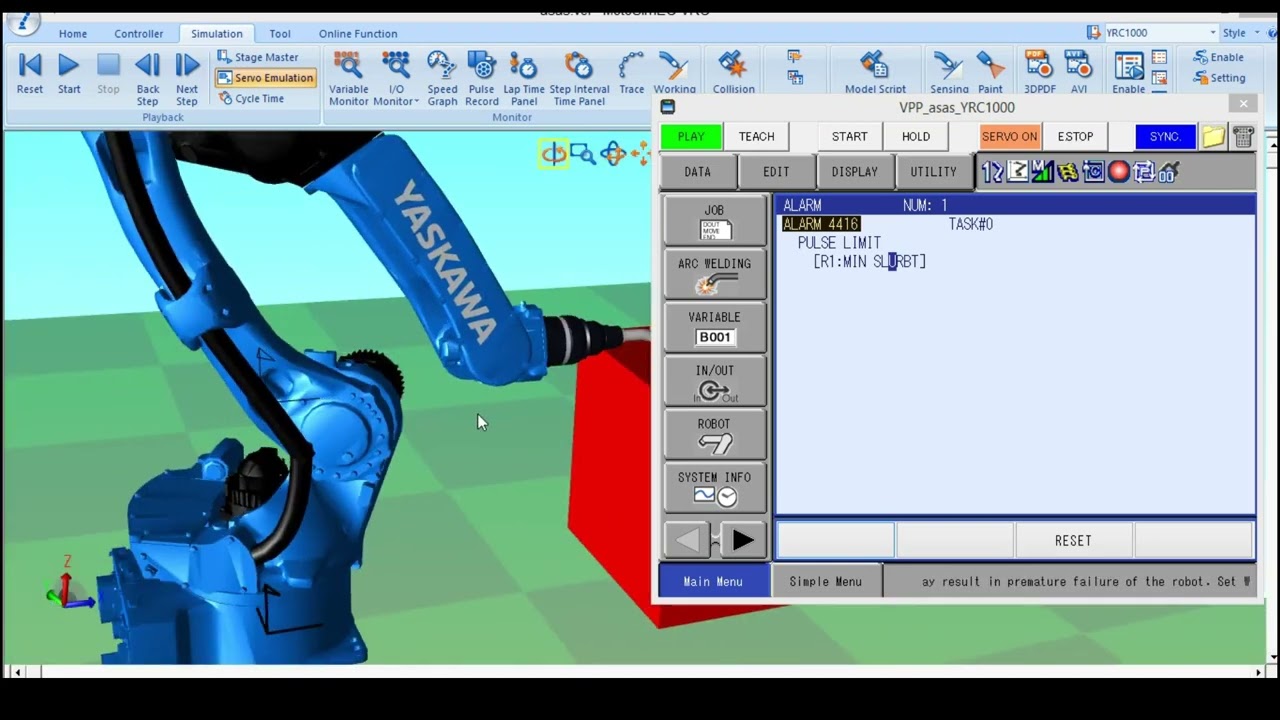Open the Lap Time Panel
Image resolution: width=1280 pixels, height=720 pixels.
(x=524, y=79)
